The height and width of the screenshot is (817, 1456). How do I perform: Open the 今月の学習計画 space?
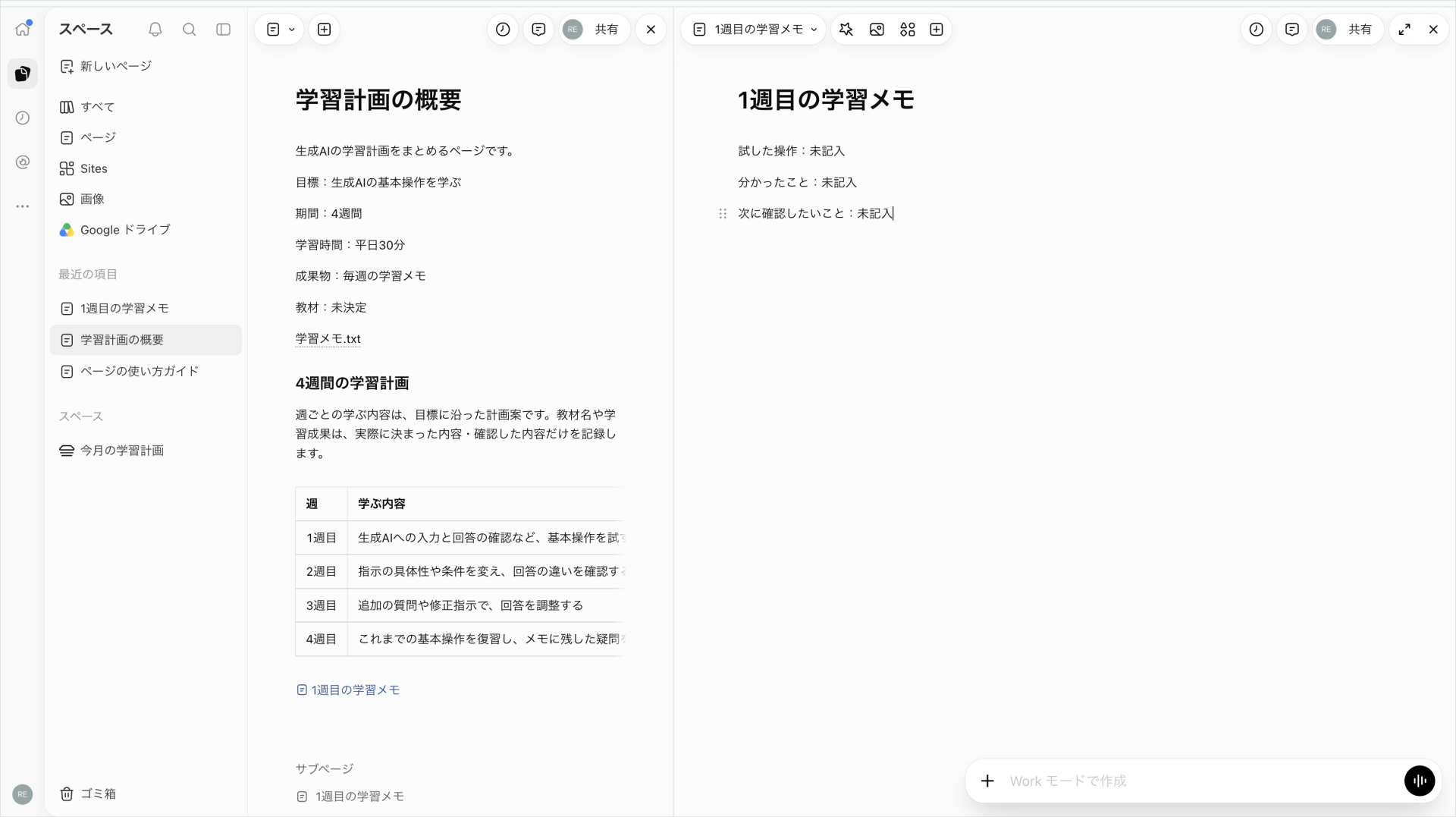(x=146, y=451)
